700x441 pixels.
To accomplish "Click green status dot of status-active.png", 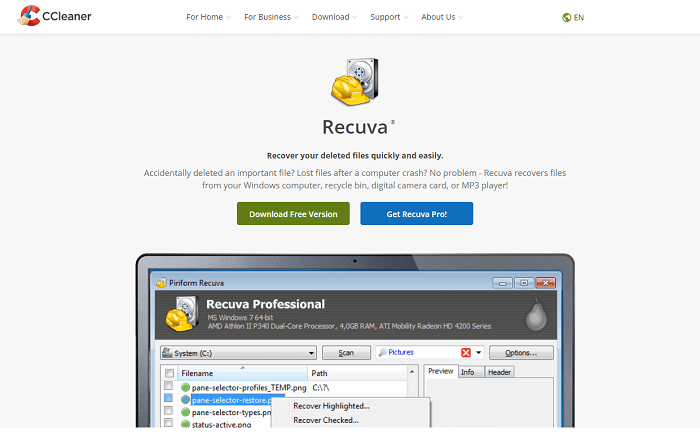I will click(x=185, y=424).
